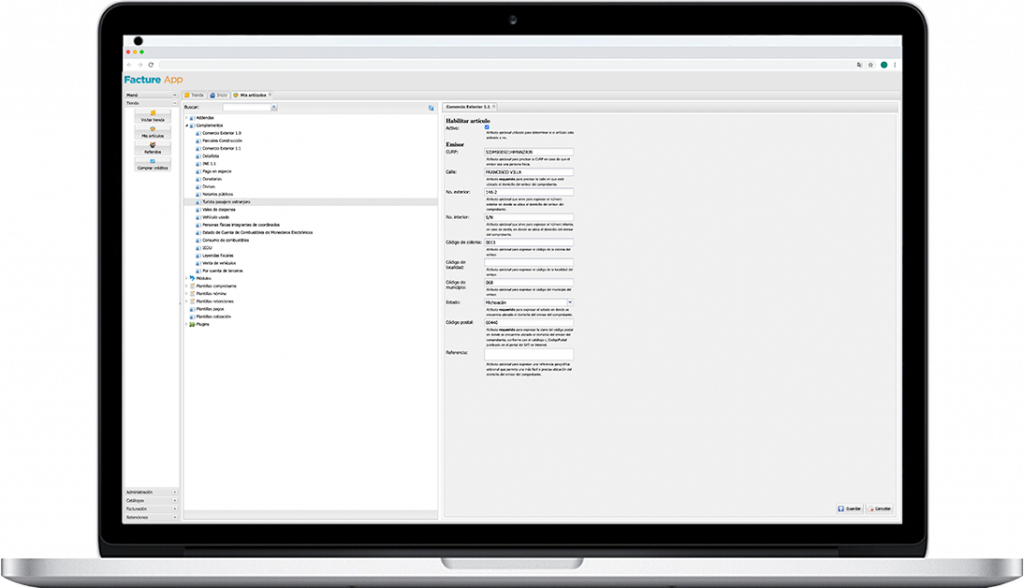Open the Comprar créditos icon

point(152,164)
